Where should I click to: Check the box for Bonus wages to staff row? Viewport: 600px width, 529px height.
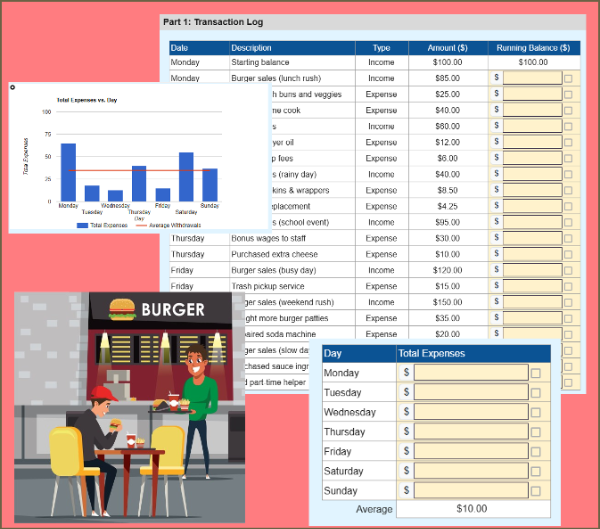(568, 239)
